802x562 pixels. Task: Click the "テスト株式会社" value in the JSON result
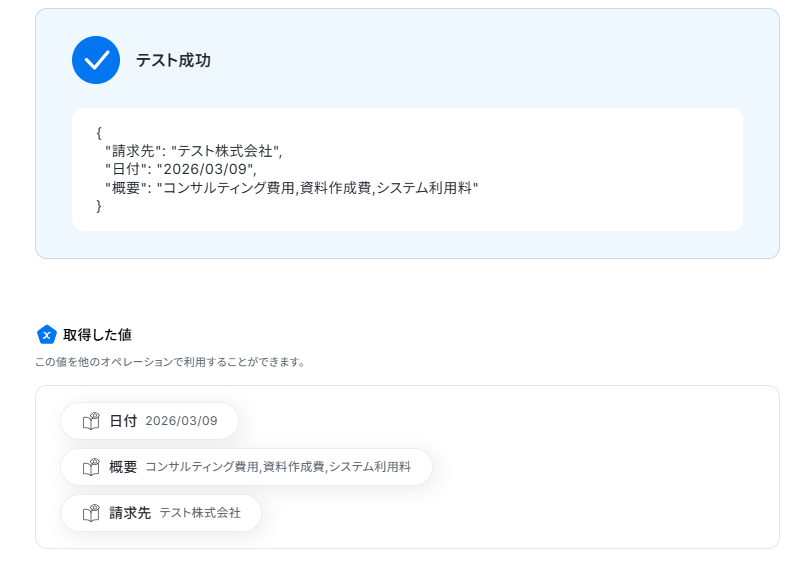pos(226,152)
